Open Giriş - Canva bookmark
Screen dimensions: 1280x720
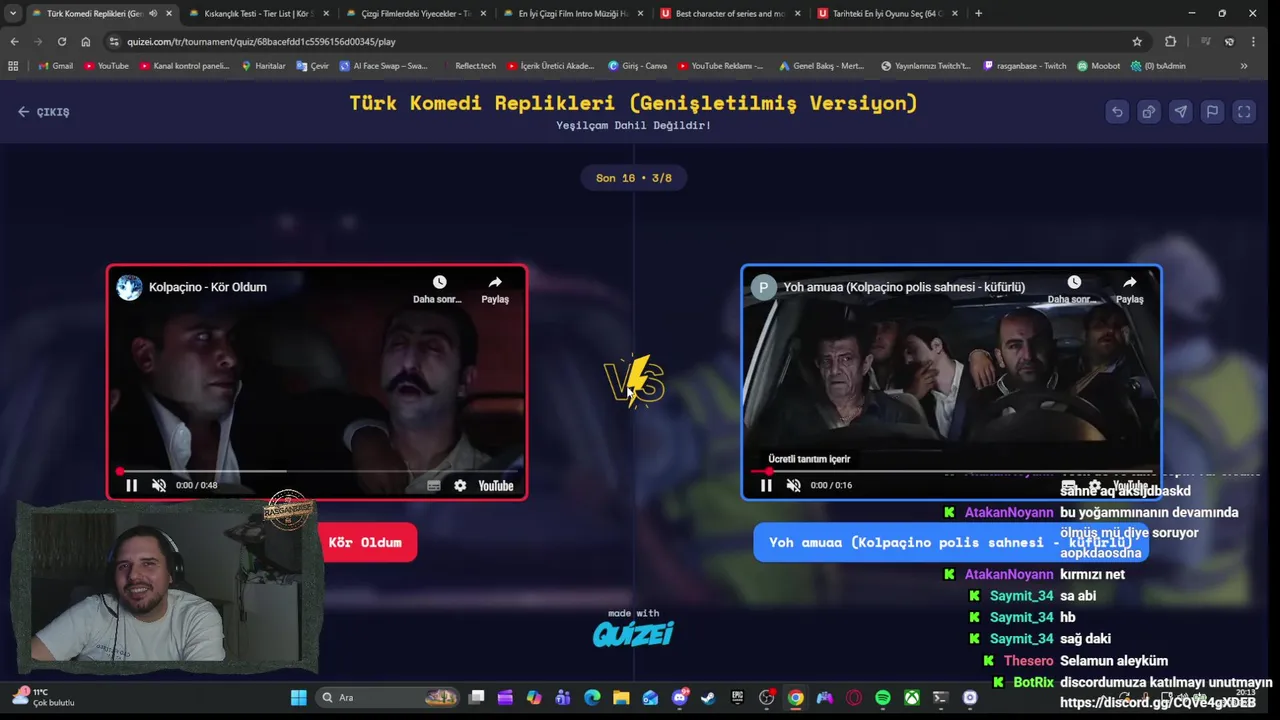(x=638, y=66)
